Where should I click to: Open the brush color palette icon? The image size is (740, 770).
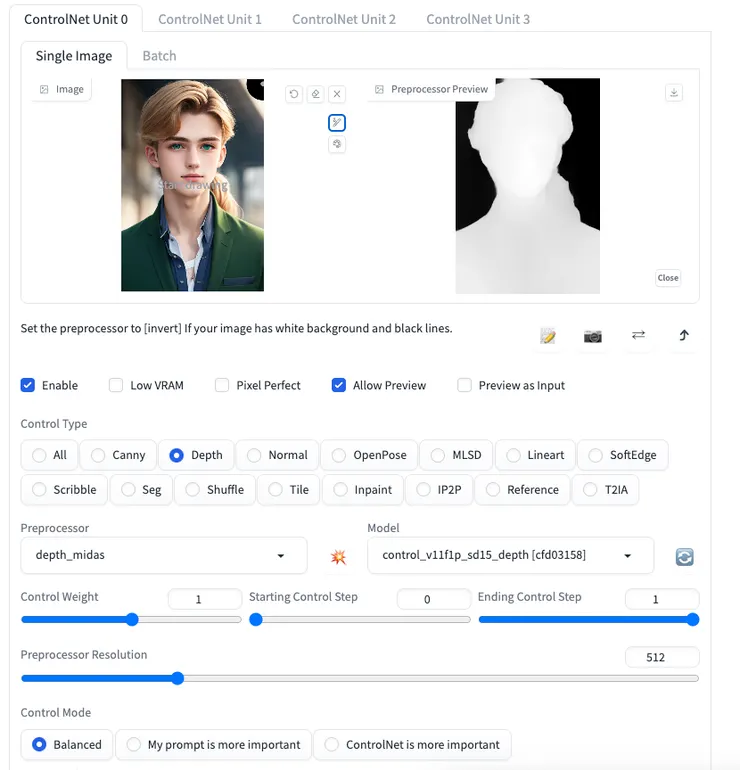click(x=337, y=144)
